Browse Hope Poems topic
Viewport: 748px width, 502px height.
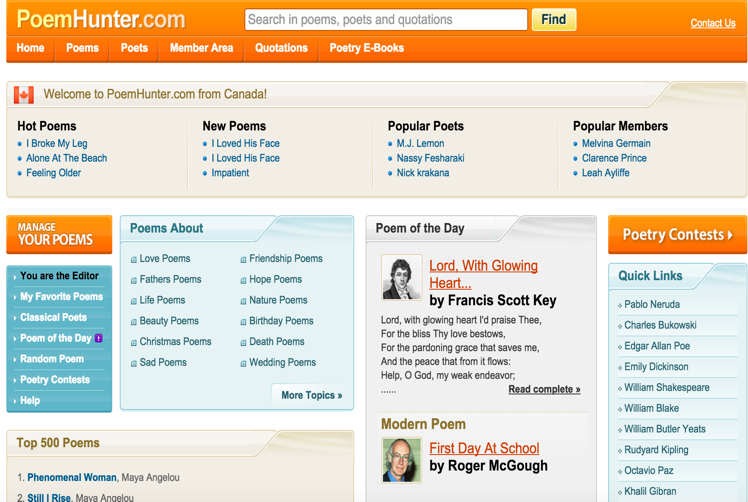click(x=275, y=280)
